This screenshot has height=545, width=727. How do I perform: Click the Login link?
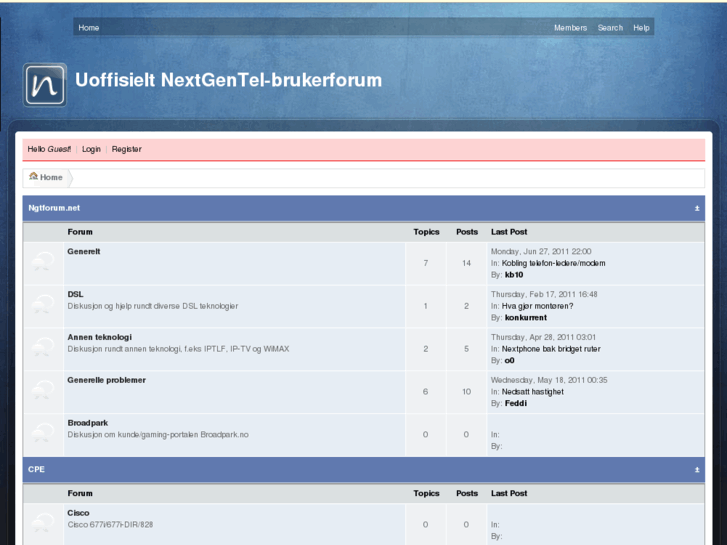tap(91, 149)
